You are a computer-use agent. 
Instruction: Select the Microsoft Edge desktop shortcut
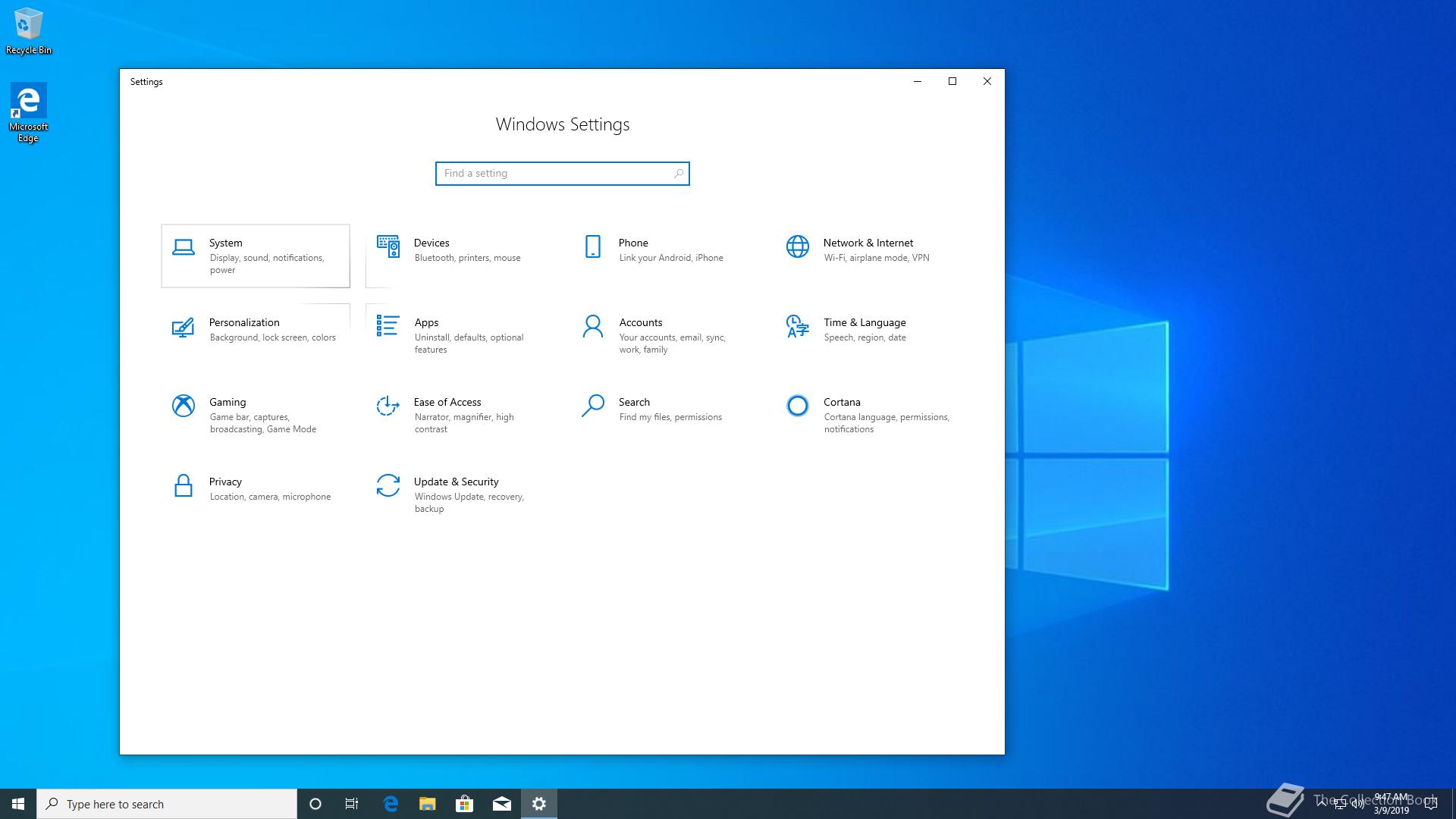click(29, 113)
